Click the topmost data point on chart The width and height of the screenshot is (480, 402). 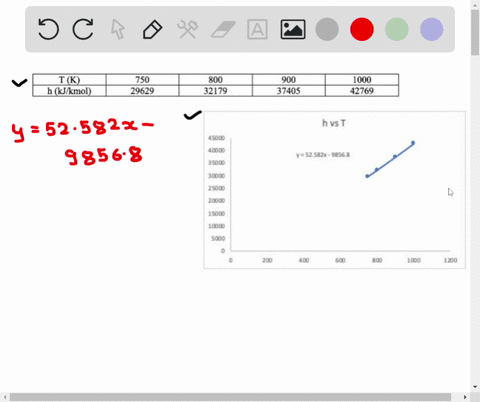413,143
